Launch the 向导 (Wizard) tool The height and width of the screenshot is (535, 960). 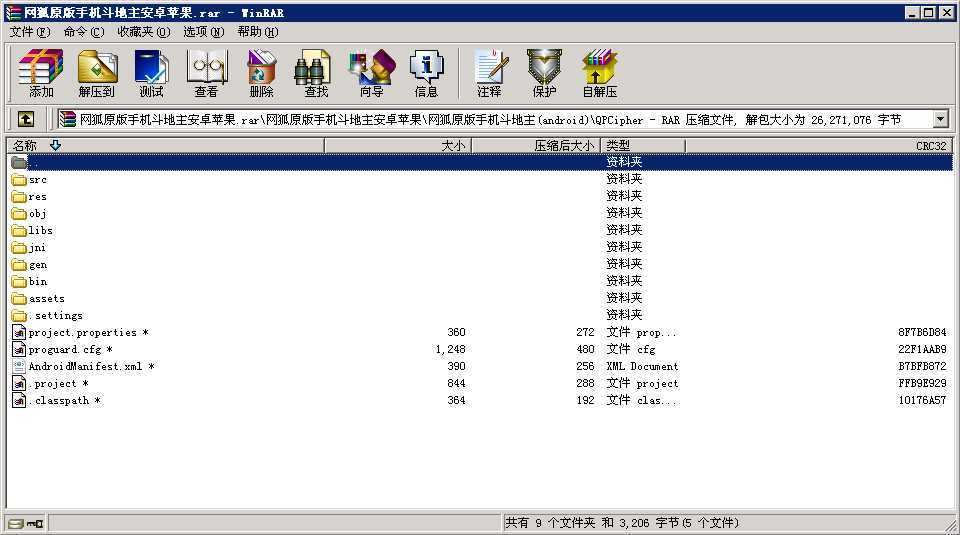point(371,73)
